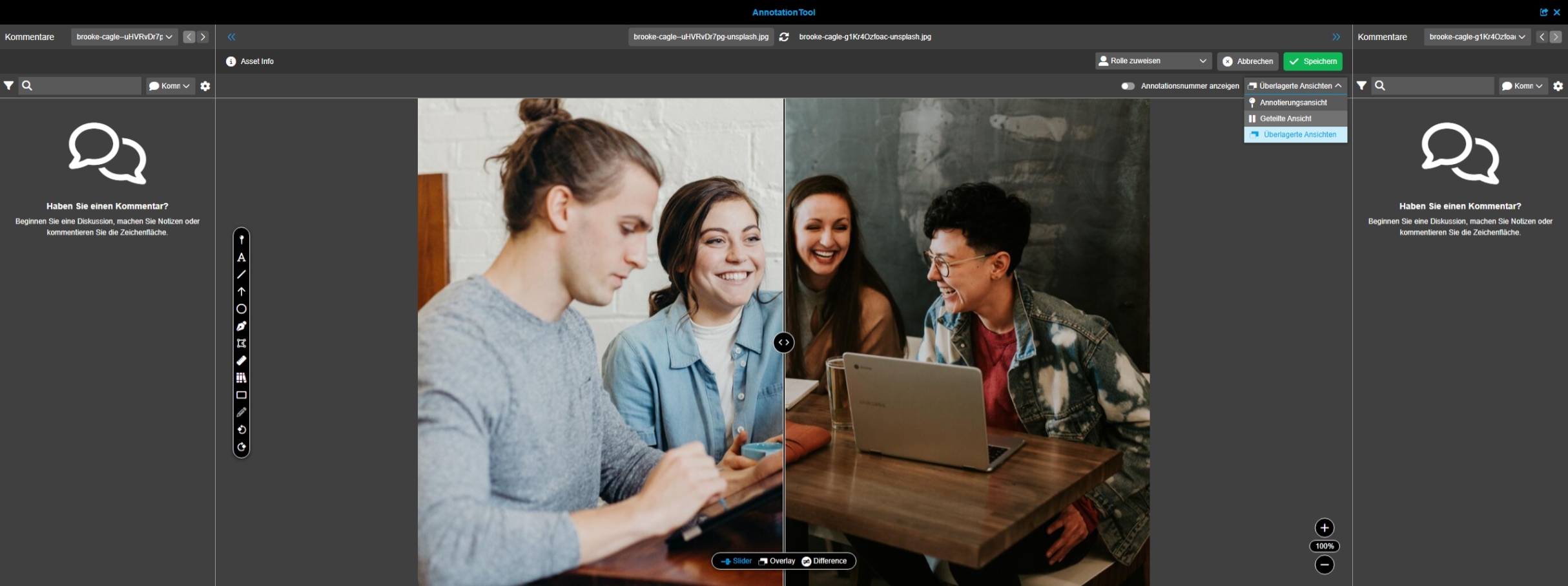Open left asset dropdown brooke-cagle--uHVRvDr7
Viewport: 1568px width, 586px height.
[124, 37]
